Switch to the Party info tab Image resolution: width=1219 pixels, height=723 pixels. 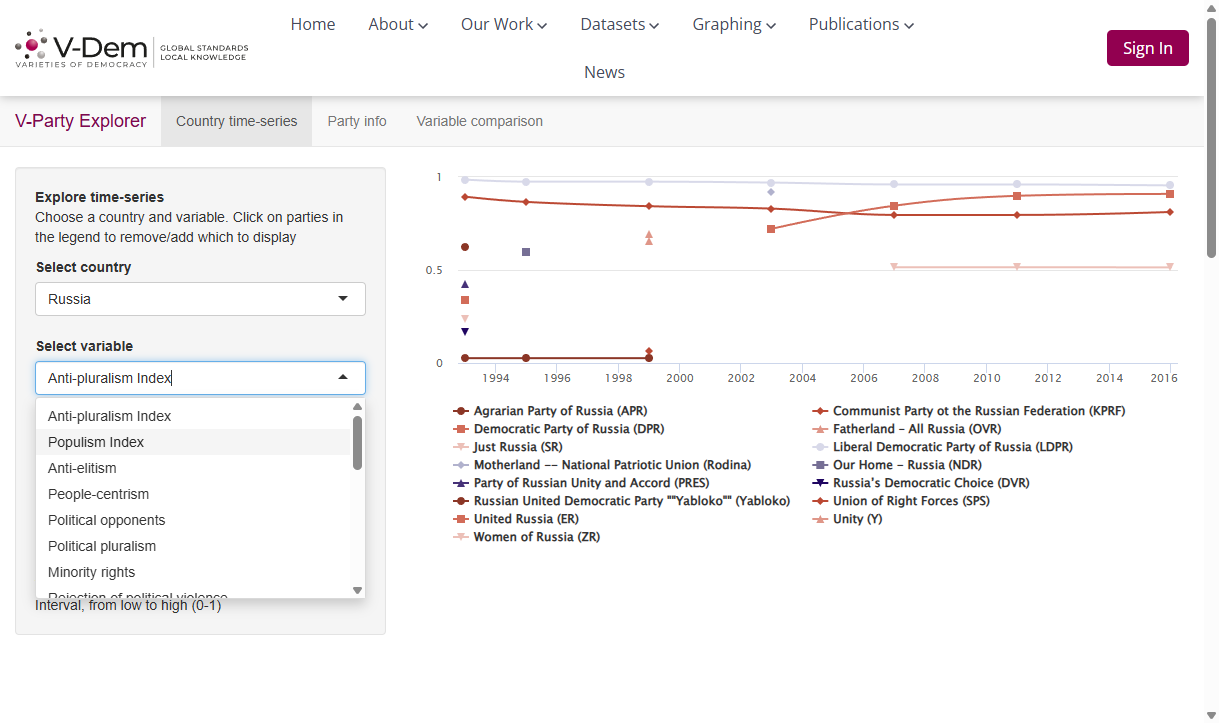357,121
